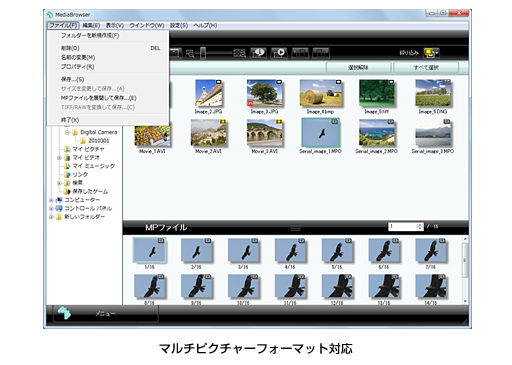The width and height of the screenshot is (512, 365).
Task: Collapse the Digital Camera folder node
Action: pos(67,132)
